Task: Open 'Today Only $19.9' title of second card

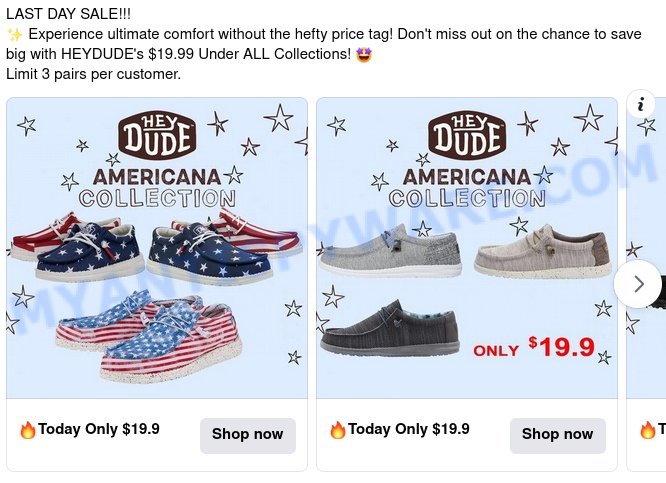Action: click(409, 429)
